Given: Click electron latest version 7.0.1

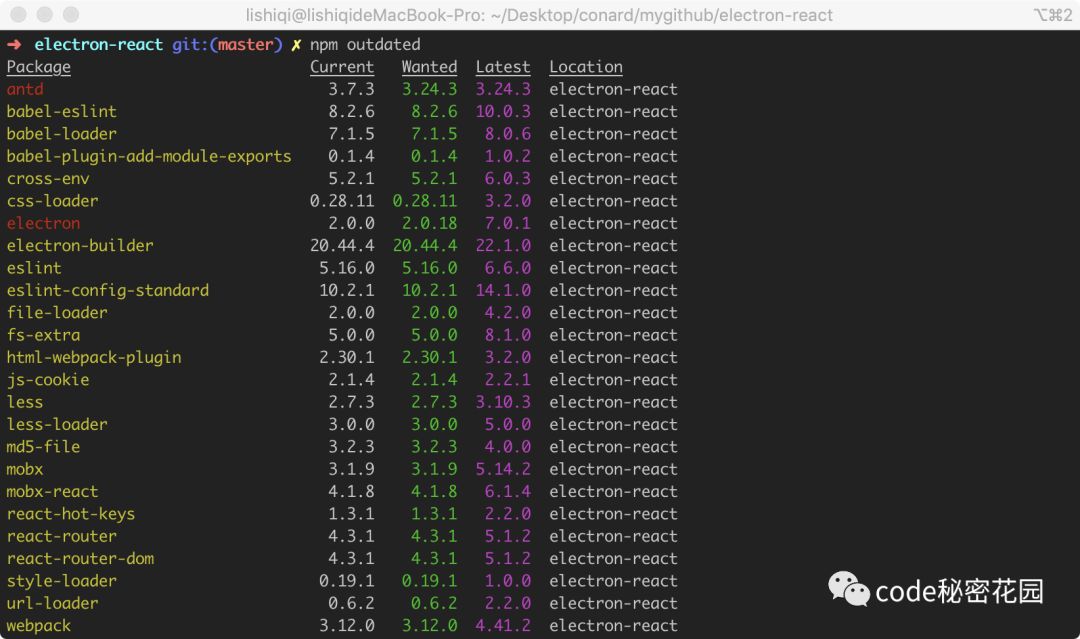Looking at the screenshot, I should [508, 223].
